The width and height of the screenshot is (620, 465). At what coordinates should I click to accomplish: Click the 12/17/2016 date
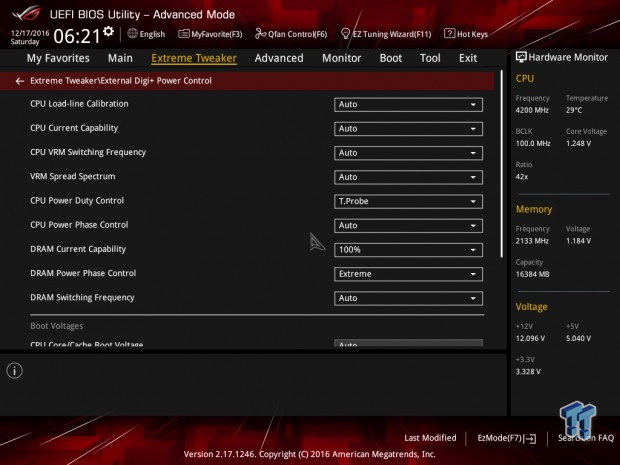[x=30, y=33]
